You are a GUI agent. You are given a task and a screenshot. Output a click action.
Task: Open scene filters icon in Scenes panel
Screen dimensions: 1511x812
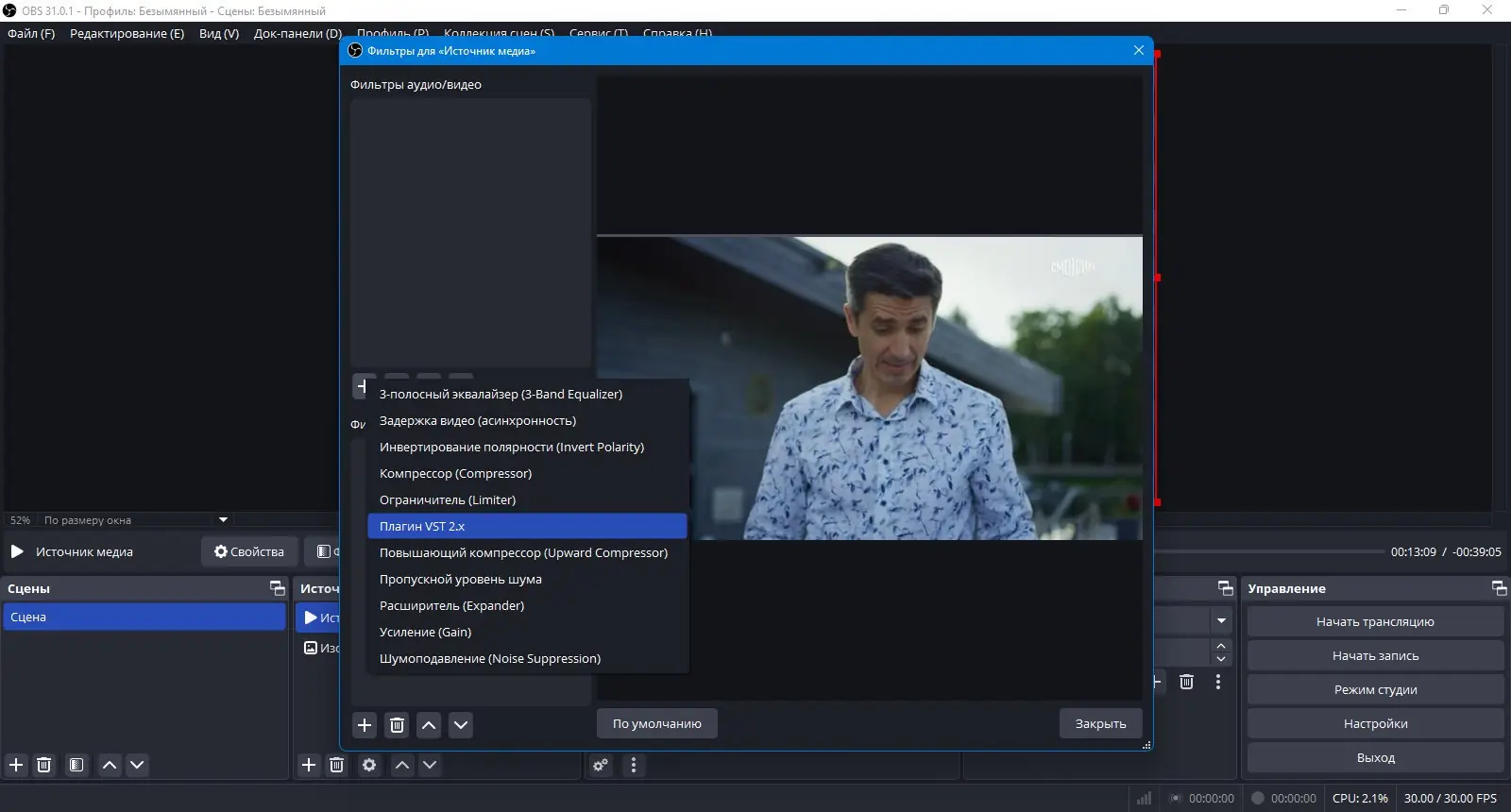[x=76, y=765]
